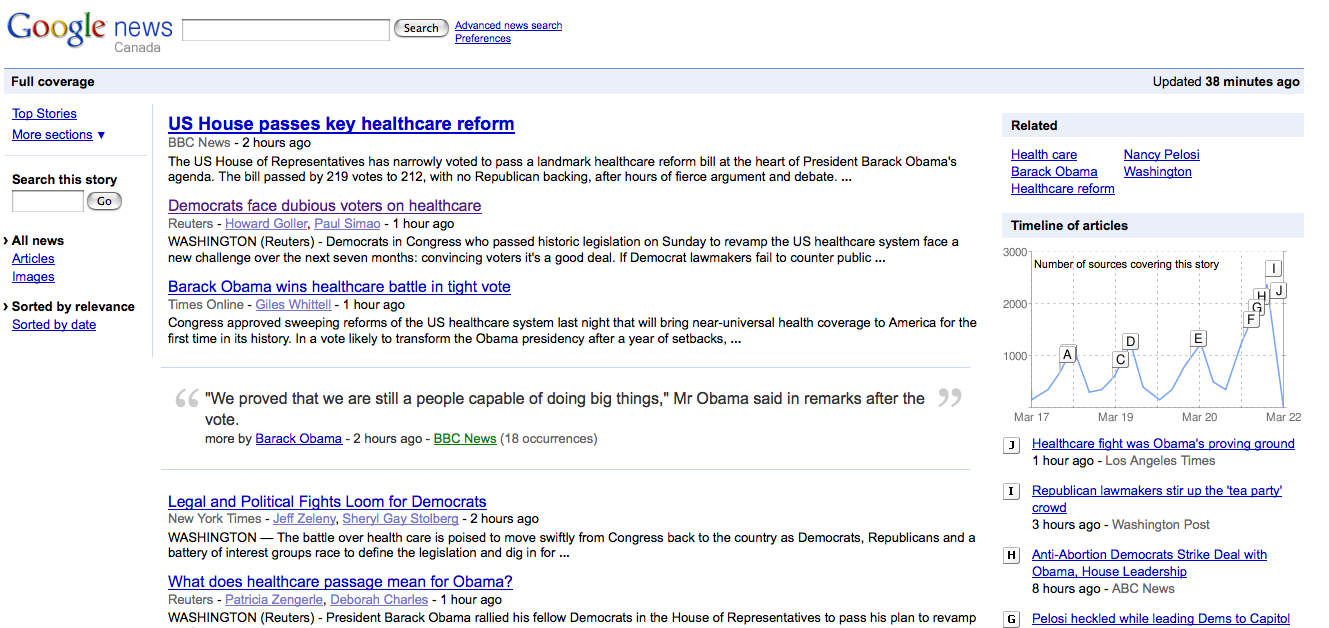Open the US House passes key healthcare reform headline
This screenshot has height=628, width=1329.
(x=341, y=124)
